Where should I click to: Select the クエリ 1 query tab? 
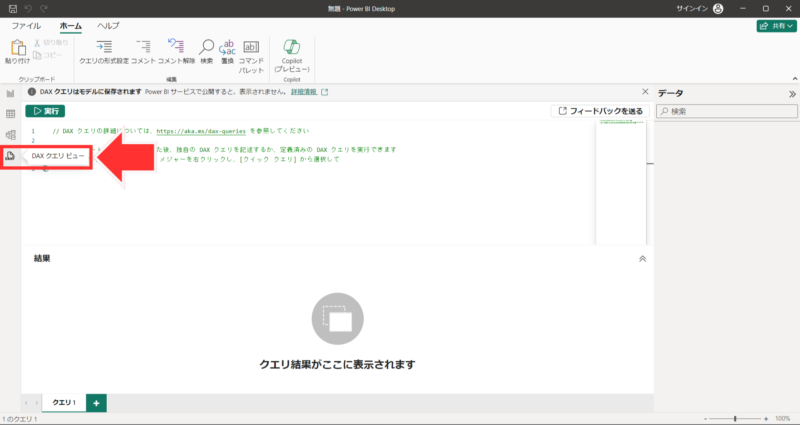[x=64, y=403]
